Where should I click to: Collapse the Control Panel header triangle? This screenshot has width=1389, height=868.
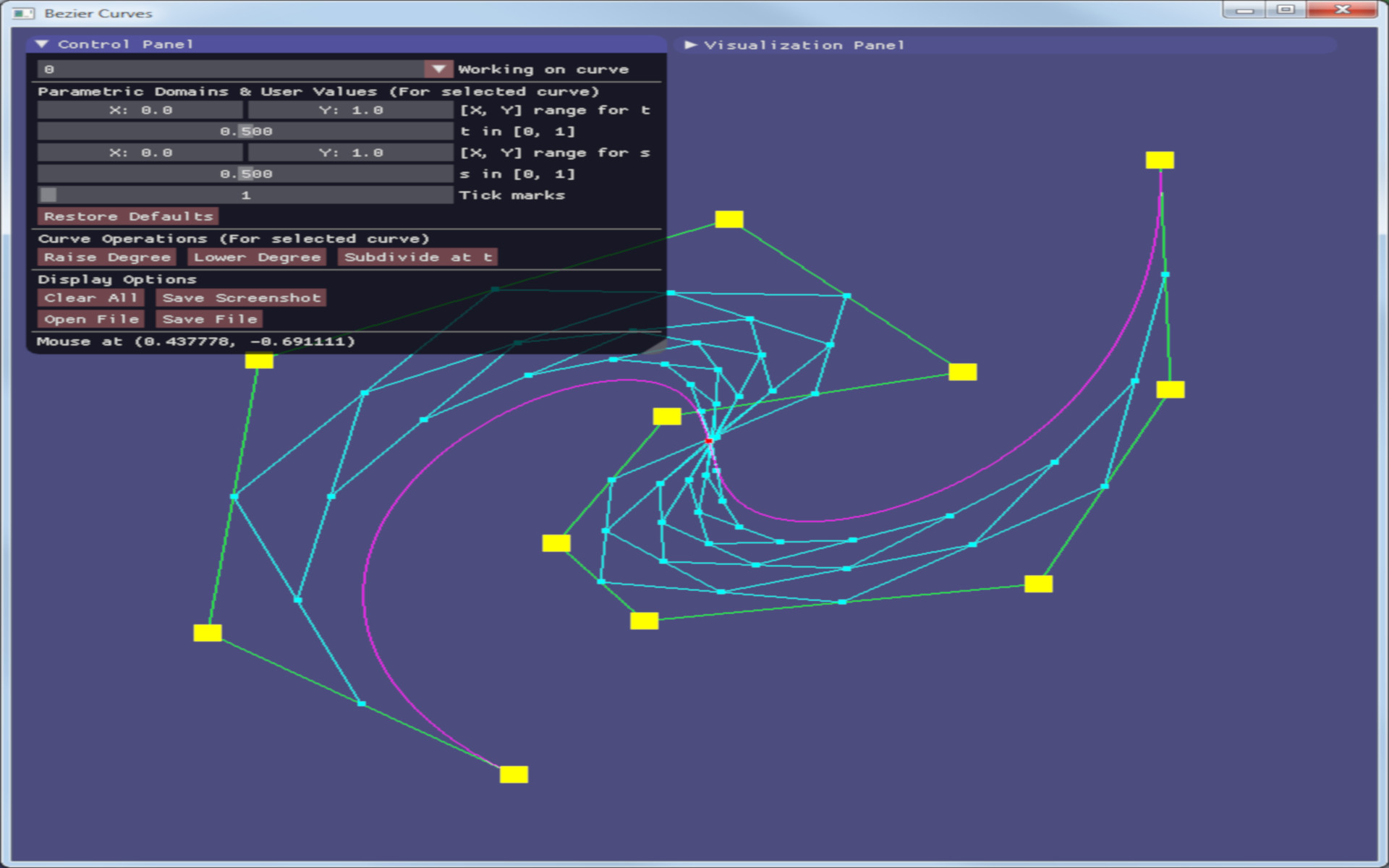pyautogui.click(x=42, y=44)
